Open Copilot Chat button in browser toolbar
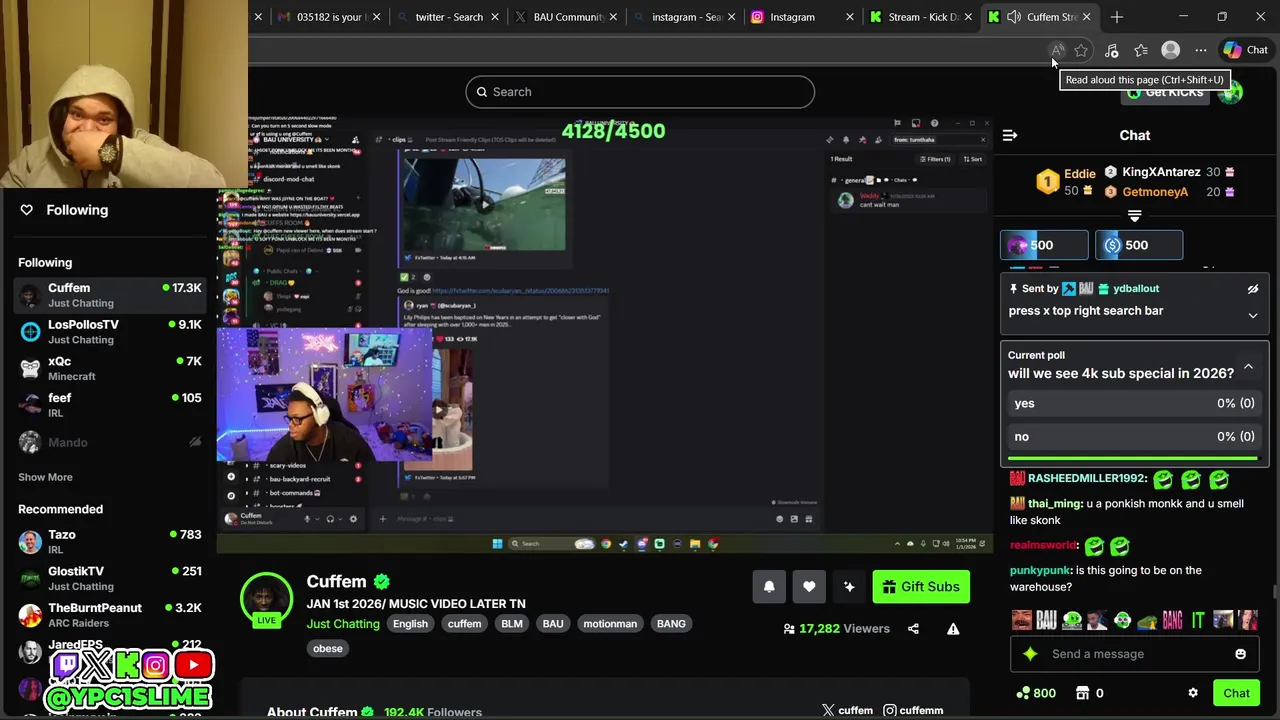Screen dimensions: 1280x720 [x=1246, y=50]
